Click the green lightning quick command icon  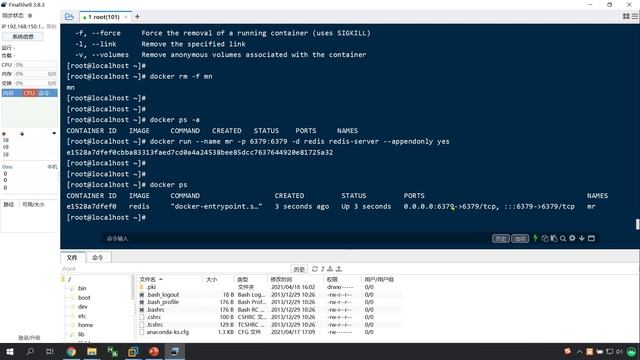(x=536, y=238)
